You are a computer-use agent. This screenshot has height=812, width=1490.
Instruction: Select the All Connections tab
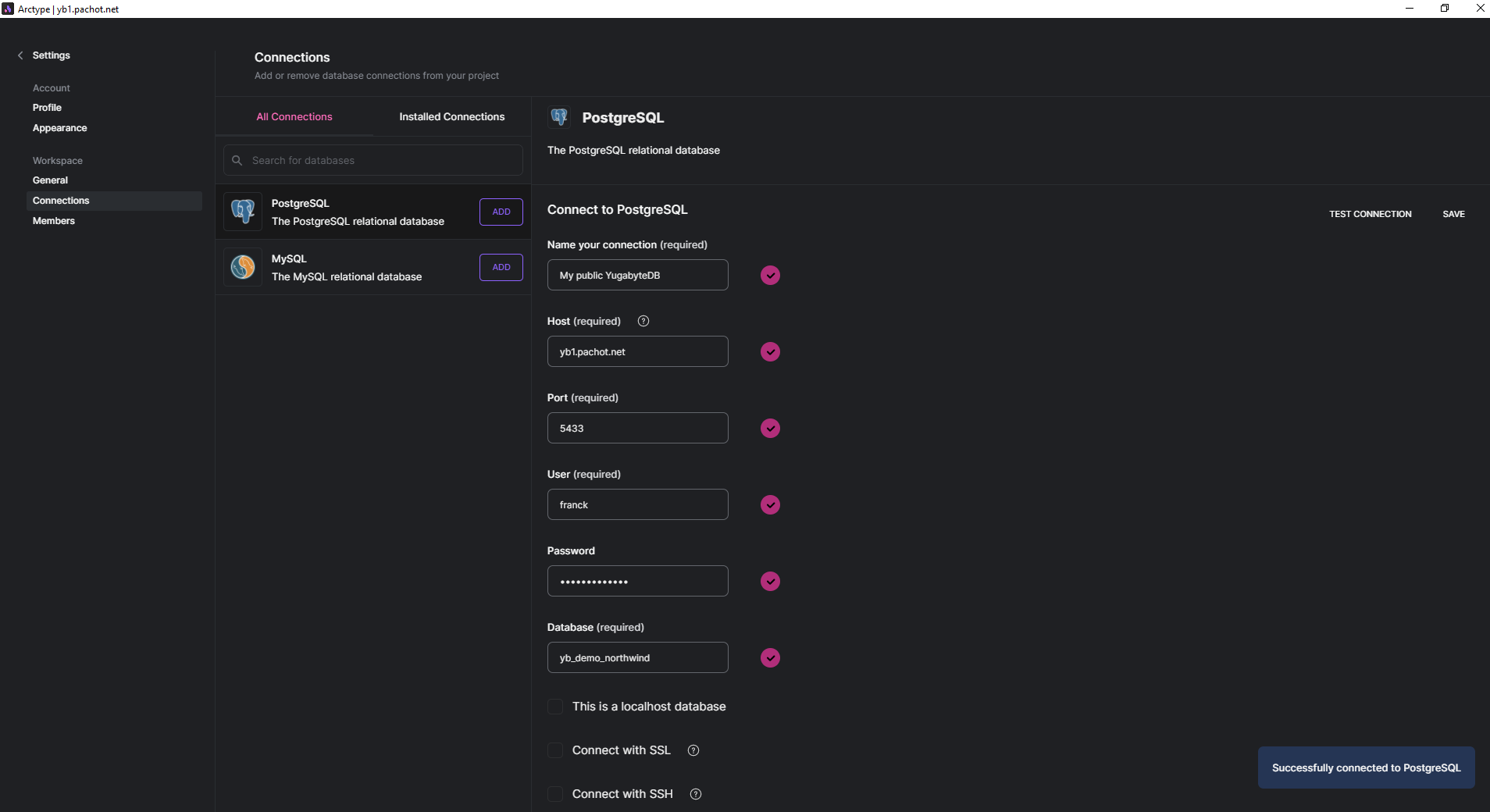[x=294, y=116]
